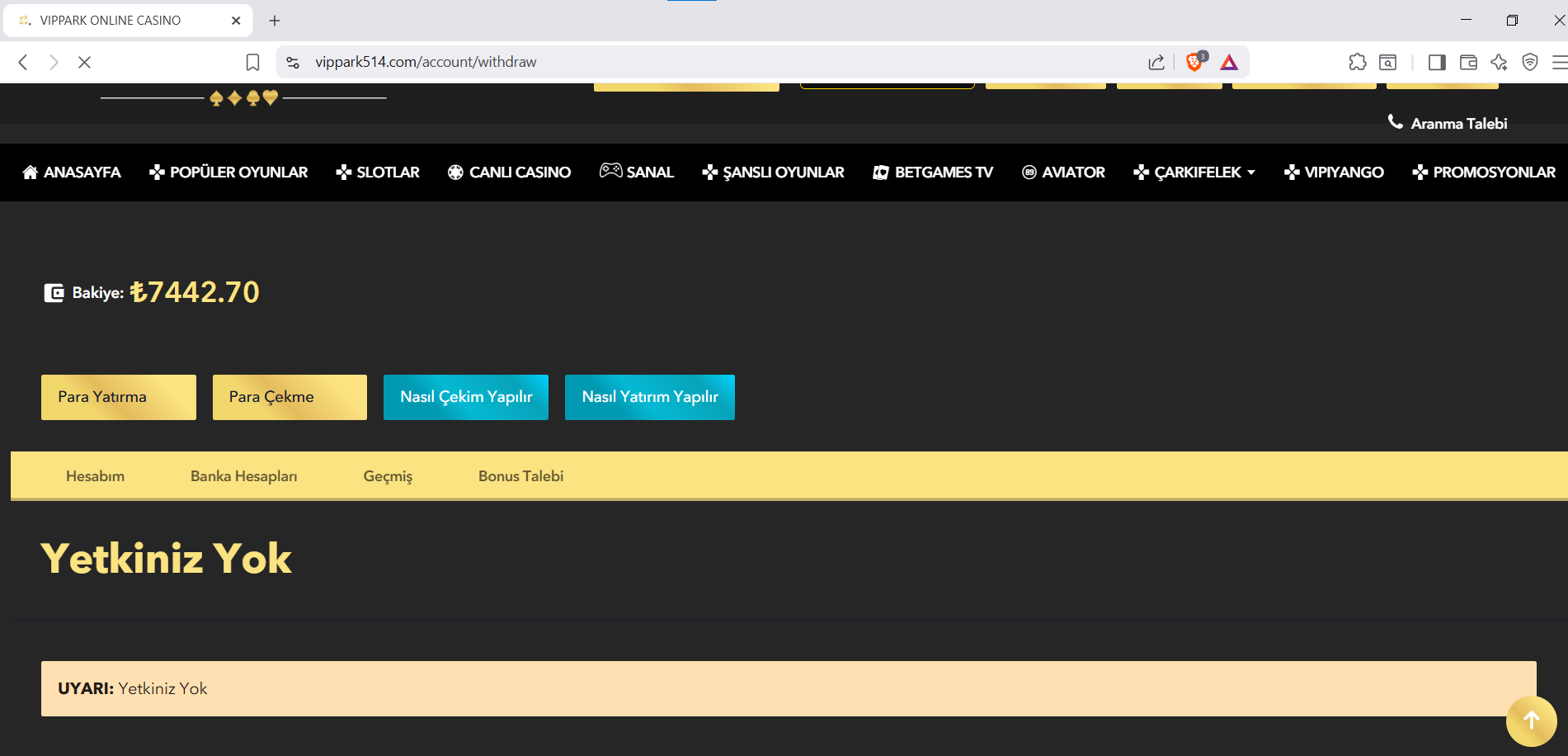1568x756 pixels.
Task: Click the Aranma Talebi link
Action: 1448,123
